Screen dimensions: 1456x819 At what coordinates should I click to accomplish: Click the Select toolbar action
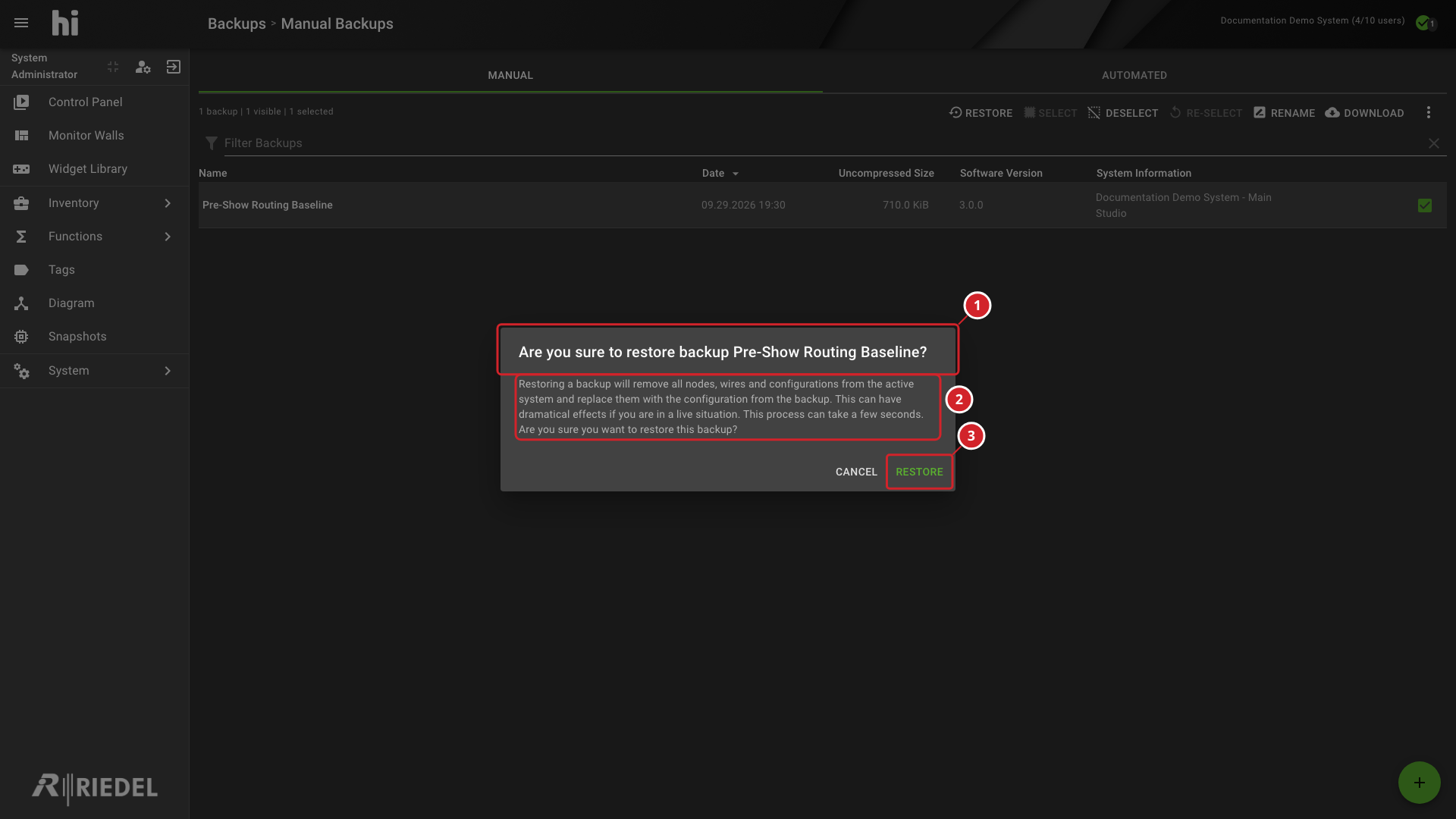pos(1050,113)
